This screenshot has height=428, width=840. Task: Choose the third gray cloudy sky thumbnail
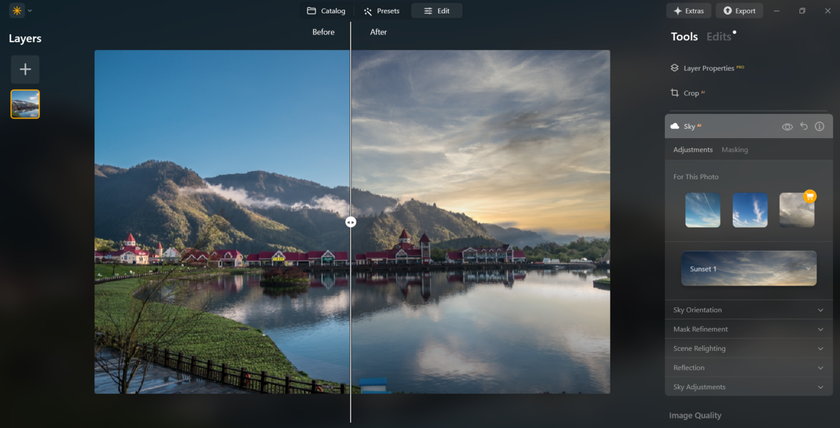coord(797,210)
